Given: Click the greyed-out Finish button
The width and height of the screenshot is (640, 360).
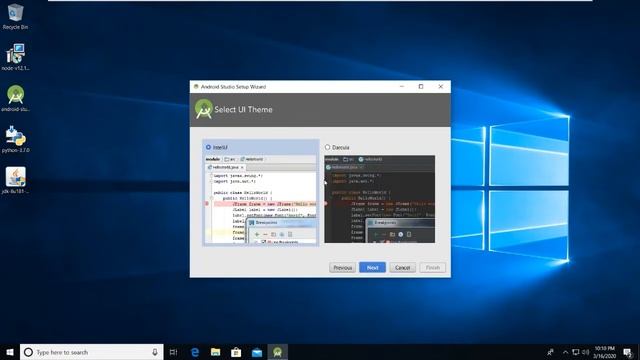Looking at the screenshot, I should point(433,268).
